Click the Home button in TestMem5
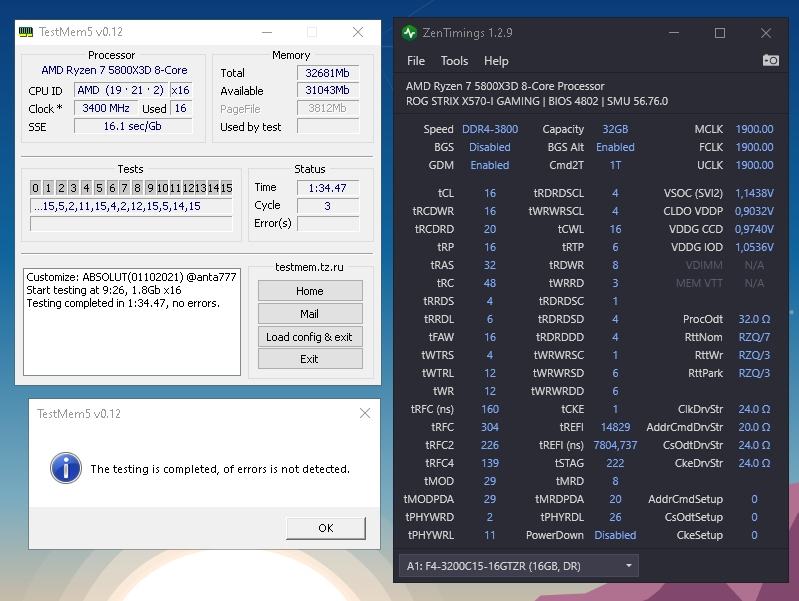The height and width of the screenshot is (601, 799). coord(310,291)
